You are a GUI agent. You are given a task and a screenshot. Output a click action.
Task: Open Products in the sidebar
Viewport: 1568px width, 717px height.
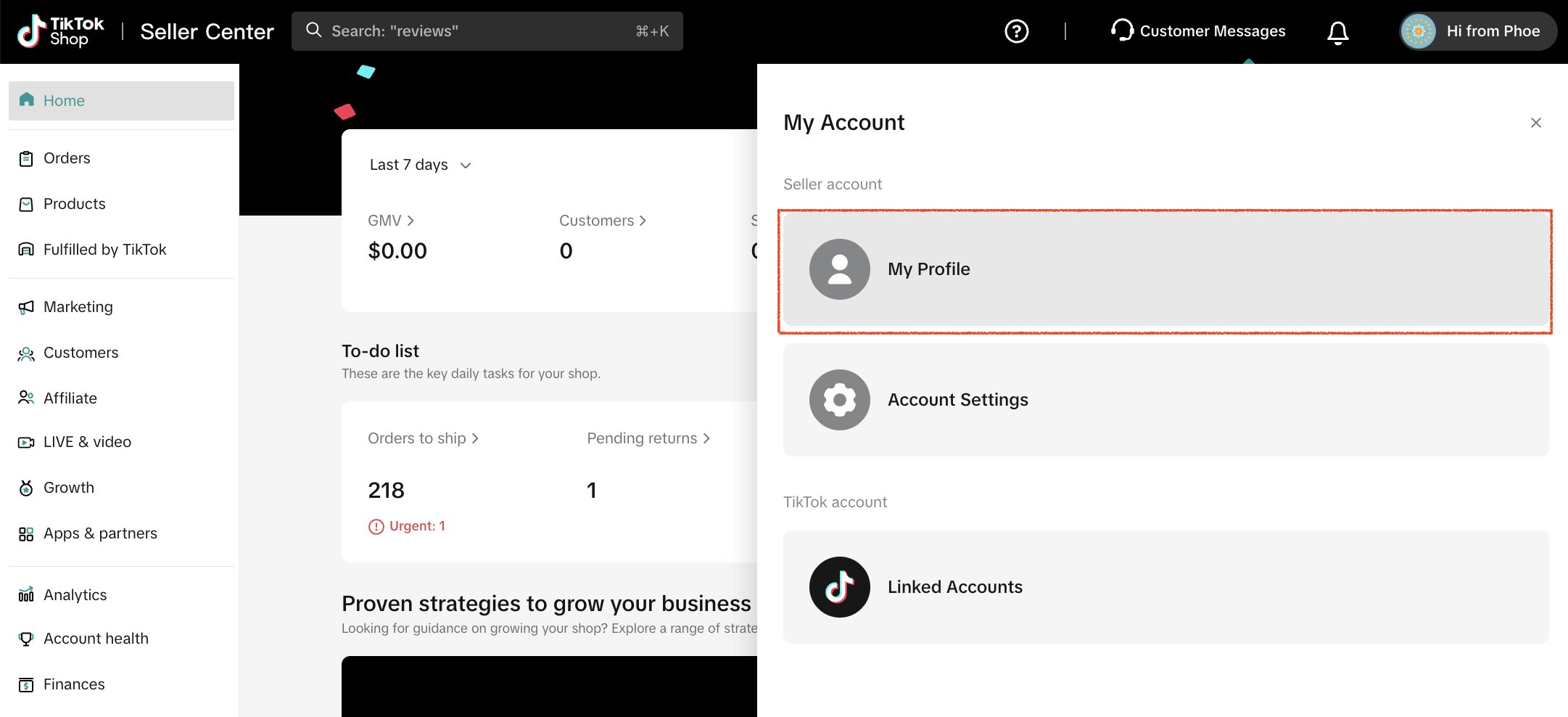[74, 204]
